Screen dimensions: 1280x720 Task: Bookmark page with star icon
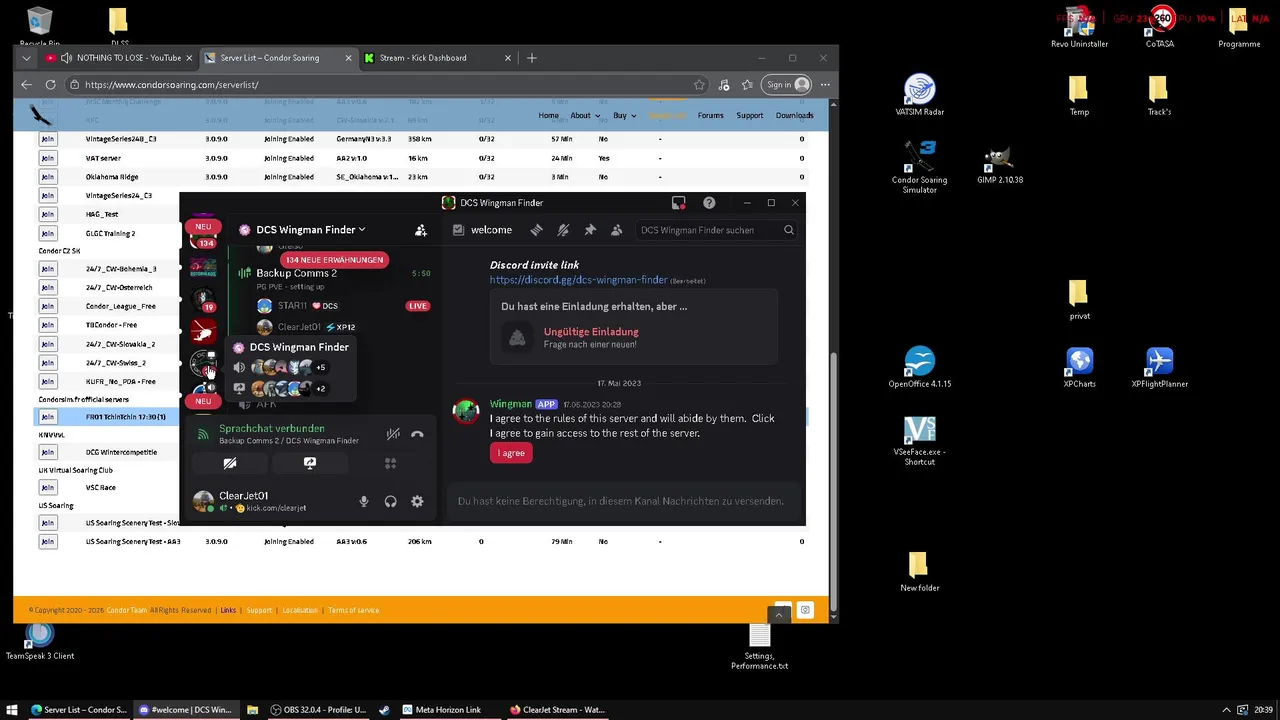pyautogui.click(x=699, y=85)
